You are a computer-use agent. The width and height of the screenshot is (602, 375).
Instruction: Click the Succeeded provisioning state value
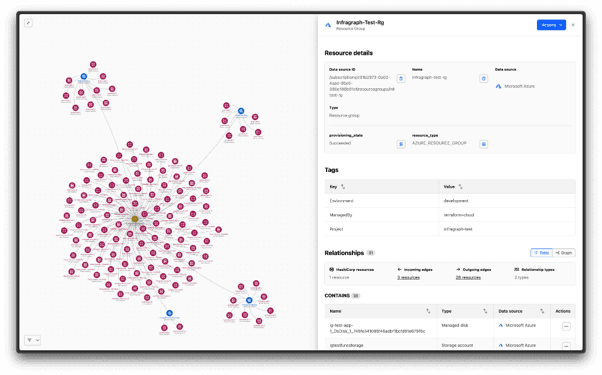pos(340,143)
